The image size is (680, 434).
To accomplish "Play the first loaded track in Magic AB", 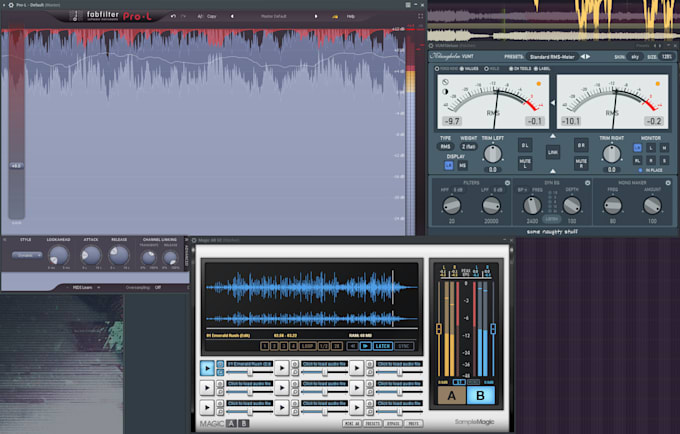I will coord(207,368).
